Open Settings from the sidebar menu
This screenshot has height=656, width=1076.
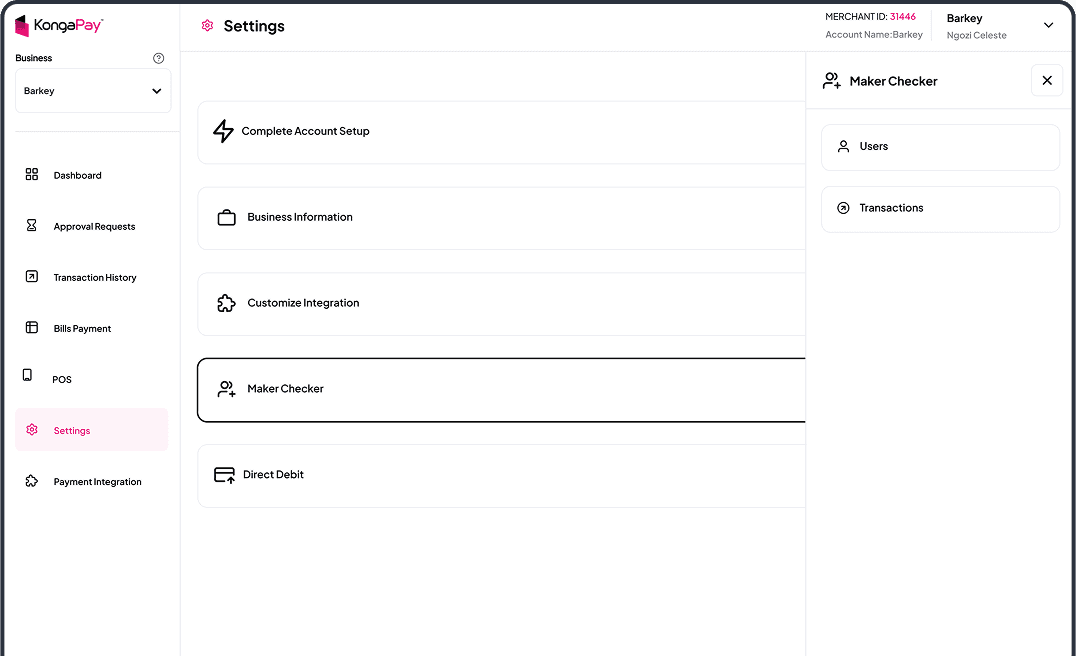[71, 430]
